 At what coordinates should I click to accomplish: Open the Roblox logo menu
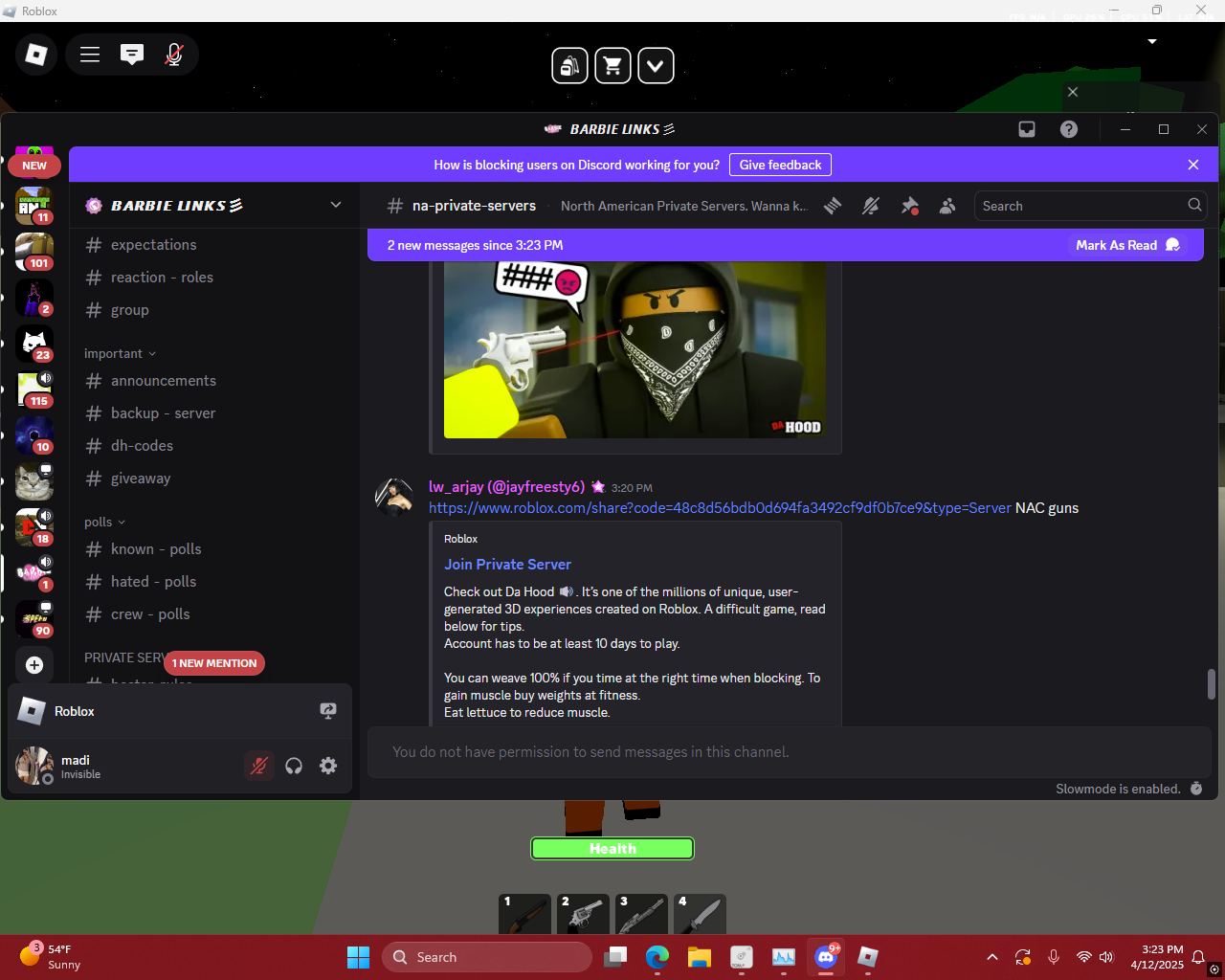(36, 55)
